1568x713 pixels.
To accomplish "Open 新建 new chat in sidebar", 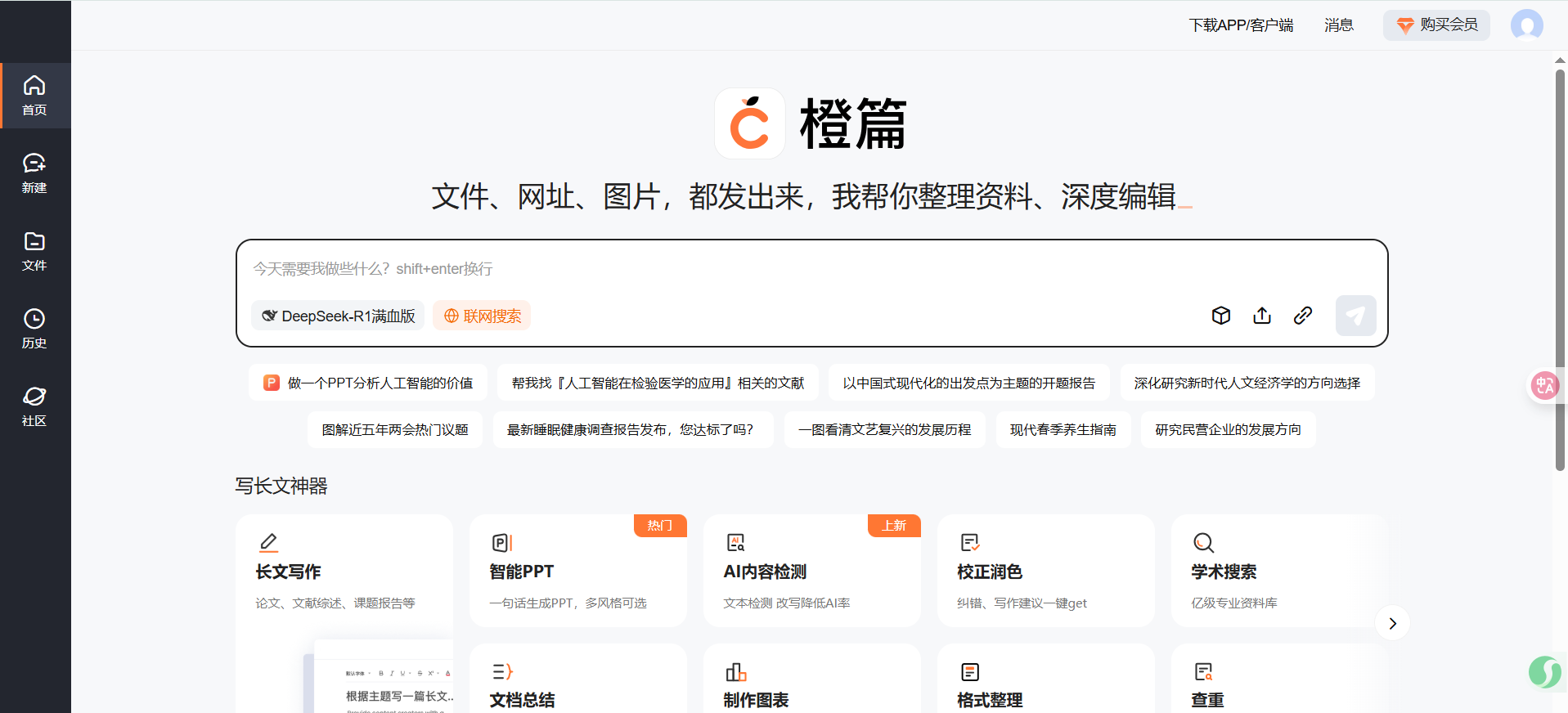I will coord(34,173).
